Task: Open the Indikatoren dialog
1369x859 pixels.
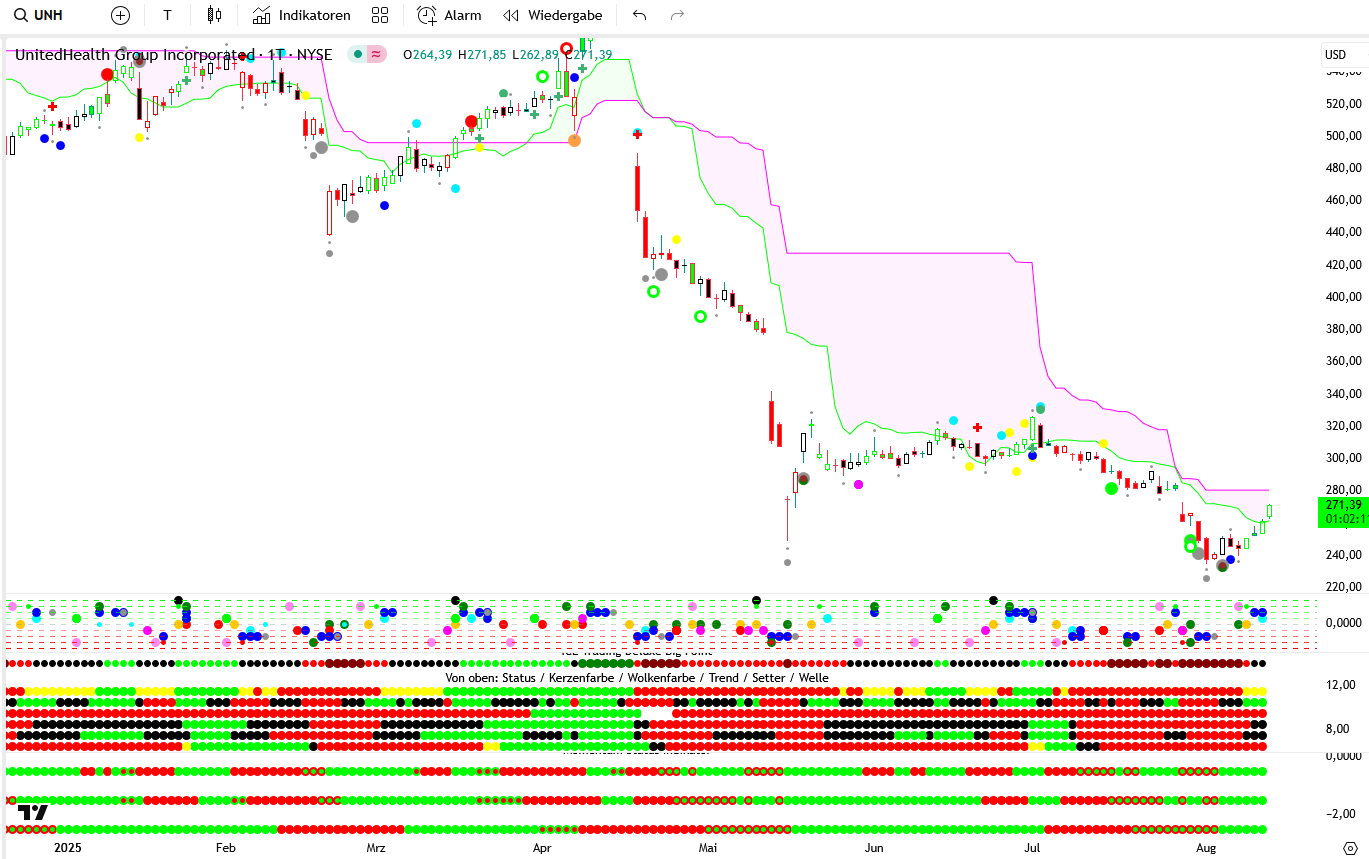Action: pyautogui.click(x=301, y=15)
